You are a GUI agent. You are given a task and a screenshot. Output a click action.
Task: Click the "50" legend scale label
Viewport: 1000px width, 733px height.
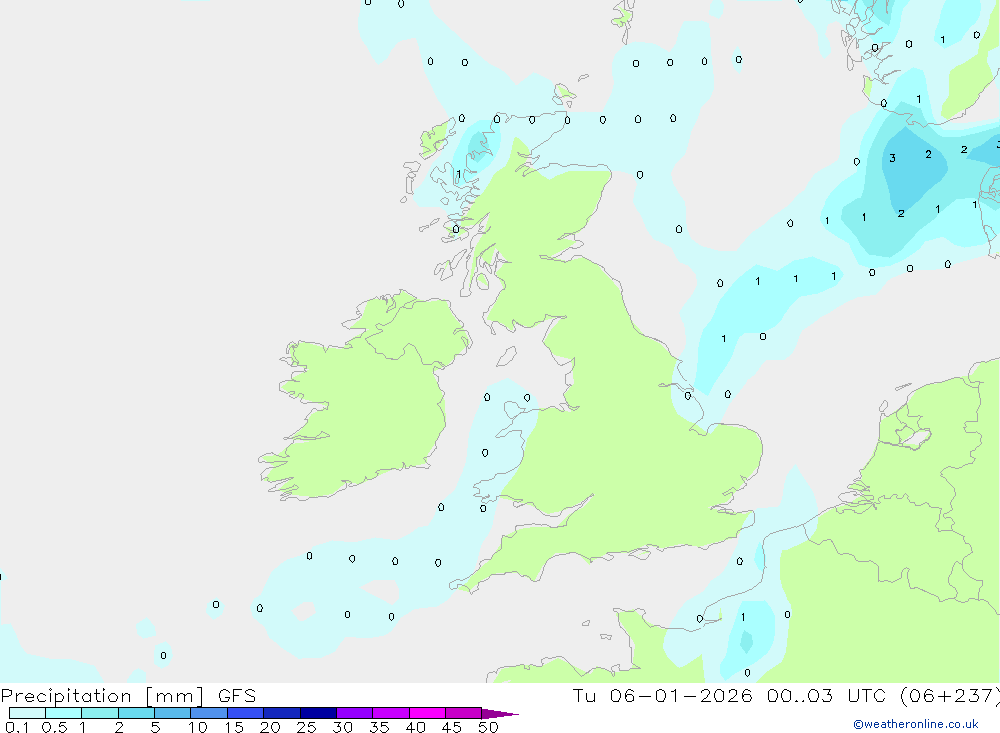point(488,727)
